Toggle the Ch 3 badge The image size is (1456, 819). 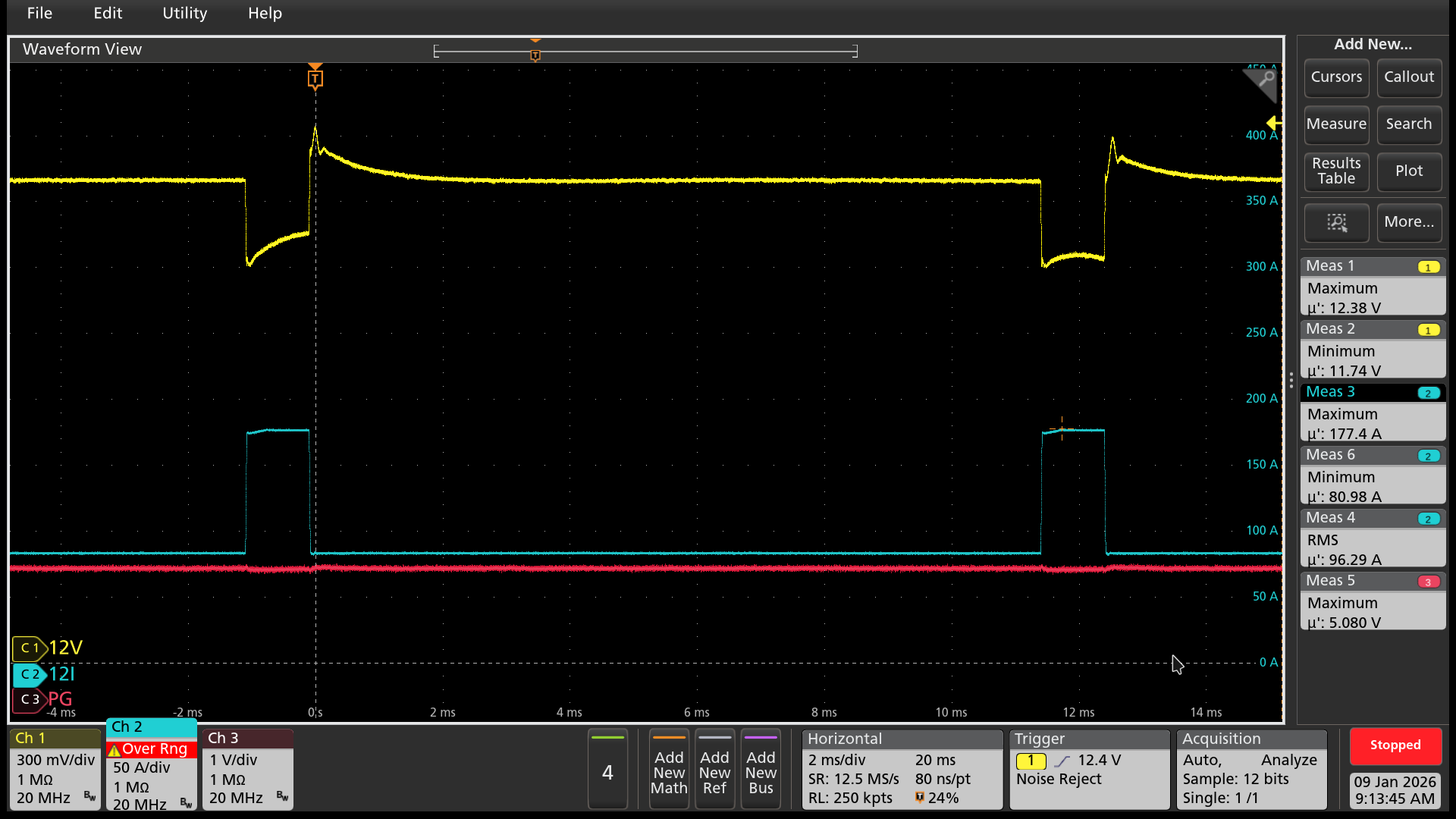[x=247, y=769]
